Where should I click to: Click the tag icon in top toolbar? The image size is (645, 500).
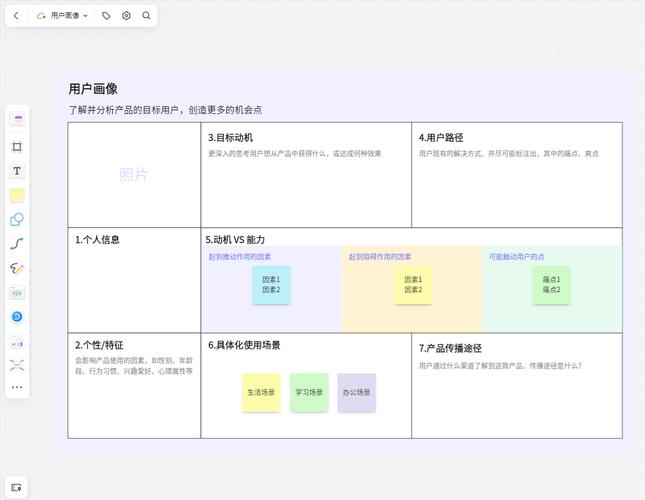pos(106,16)
